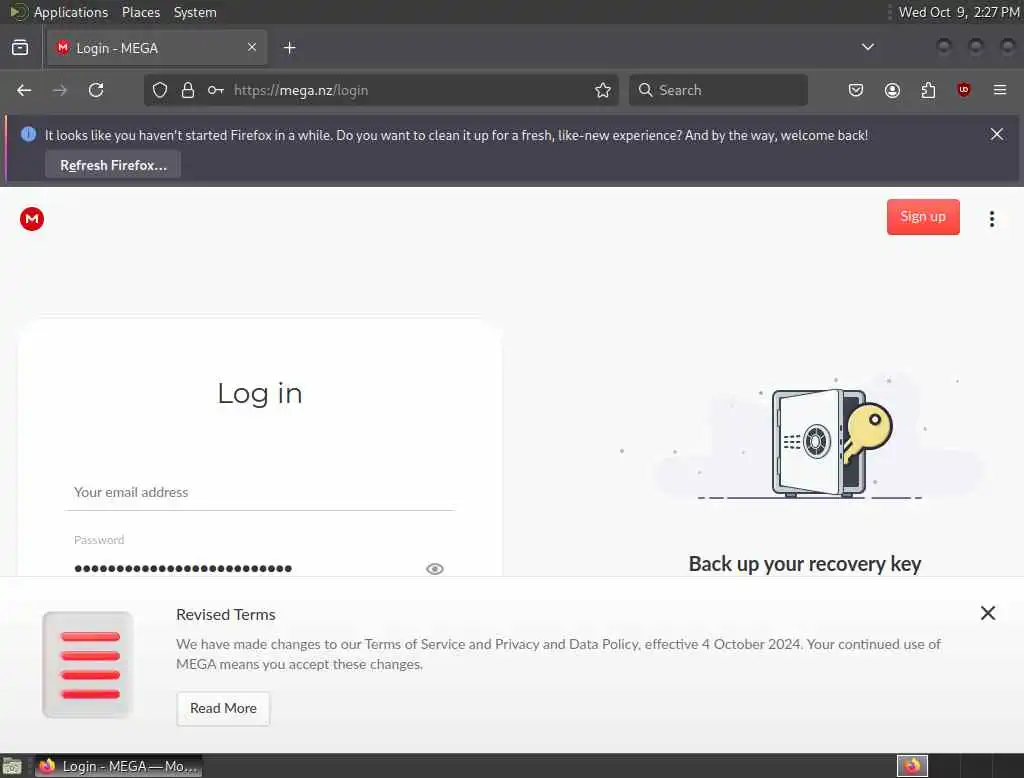The image size is (1024, 778).
Task: Dismiss the Refresh Firefox notification bar
Action: (997, 134)
